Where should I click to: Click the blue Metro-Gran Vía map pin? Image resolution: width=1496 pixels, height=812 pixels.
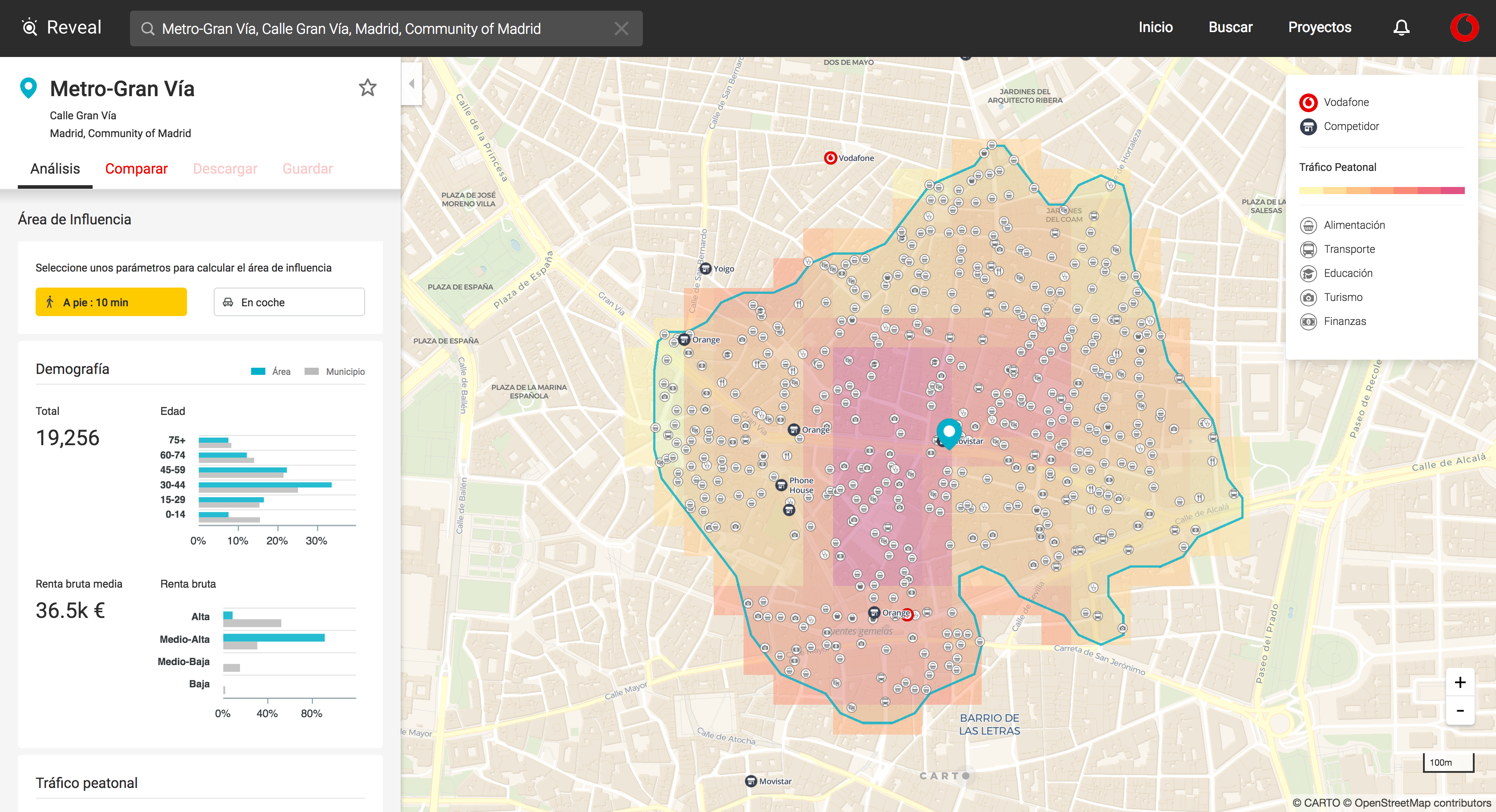(949, 433)
